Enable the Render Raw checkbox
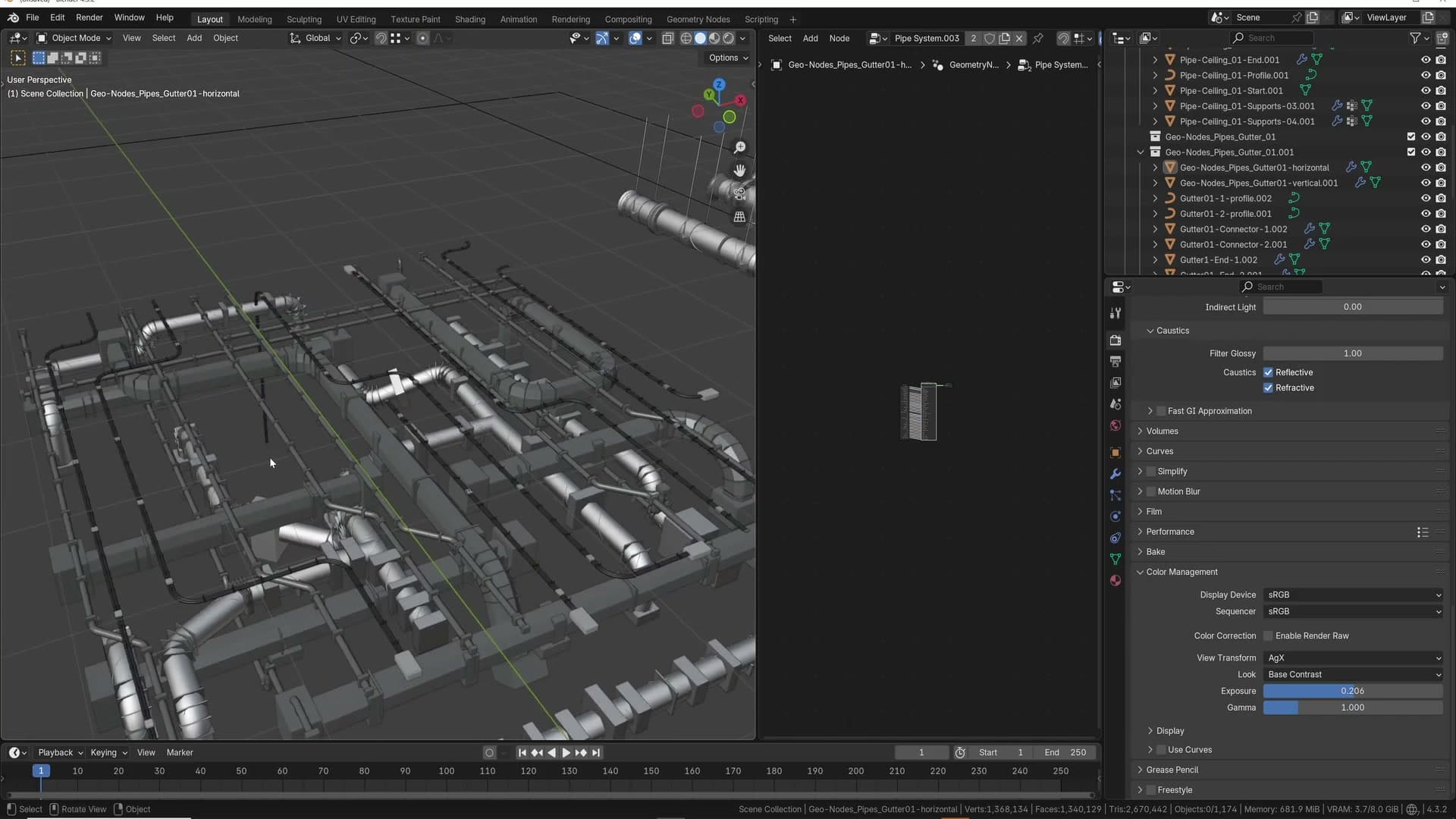This screenshot has height=819, width=1456. click(1268, 636)
